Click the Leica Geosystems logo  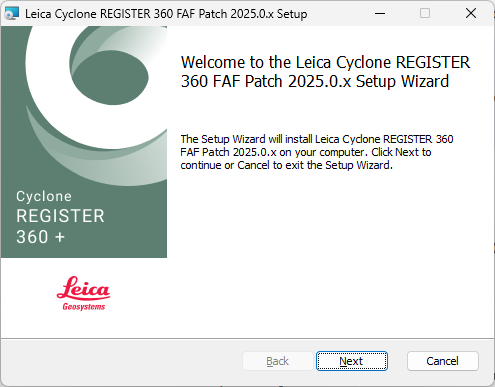tap(83, 293)
